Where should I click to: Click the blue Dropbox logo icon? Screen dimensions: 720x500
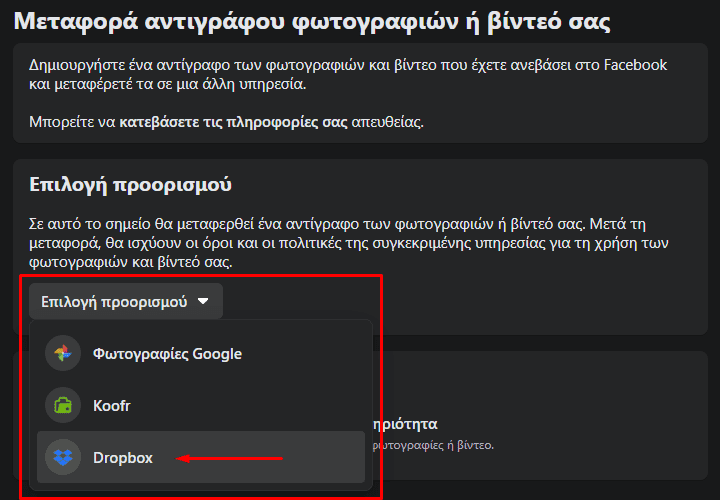tap(63, 457)
